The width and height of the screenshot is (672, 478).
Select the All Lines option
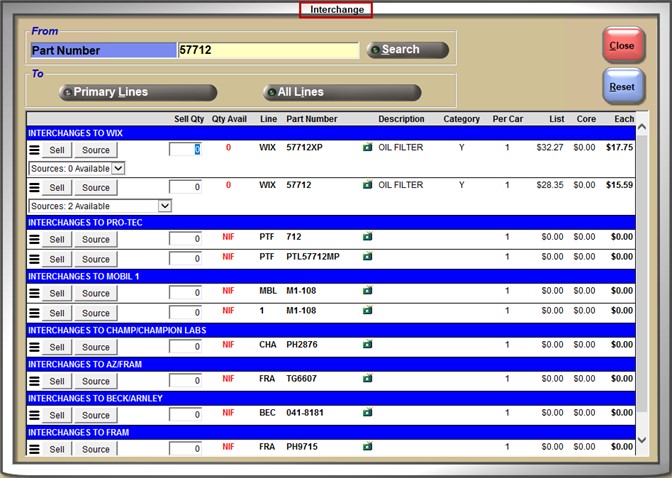click(x=341, y=92)
